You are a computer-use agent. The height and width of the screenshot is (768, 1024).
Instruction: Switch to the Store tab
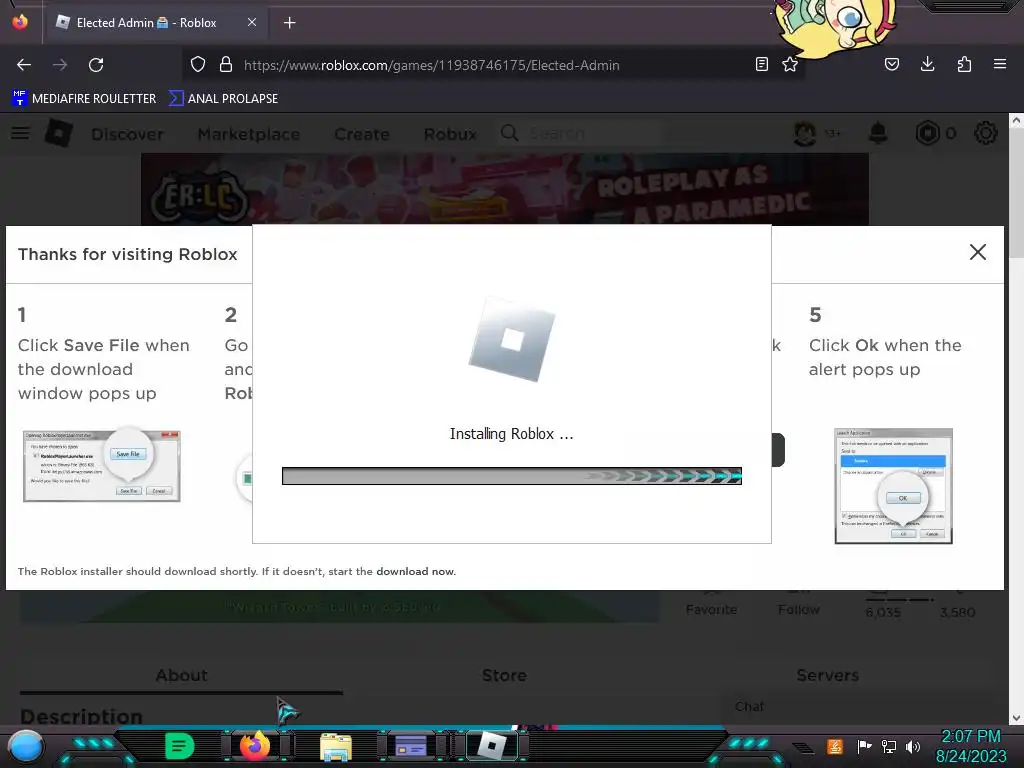coord(504,675)
